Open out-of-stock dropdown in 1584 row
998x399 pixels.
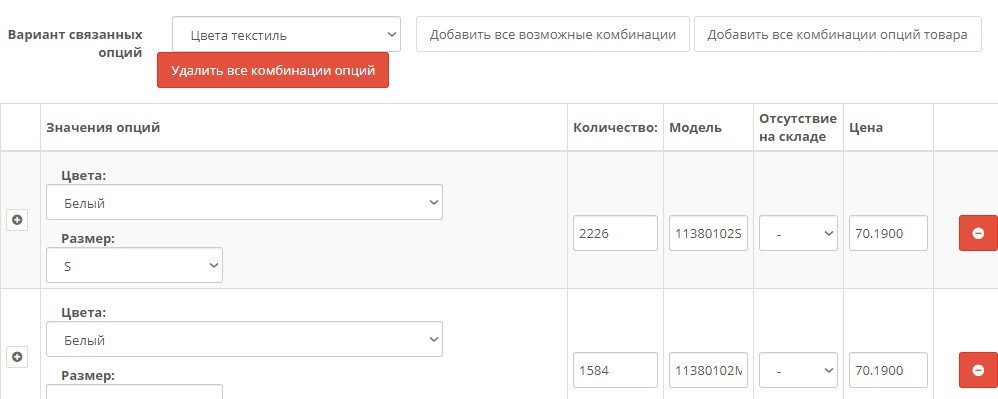798,370
